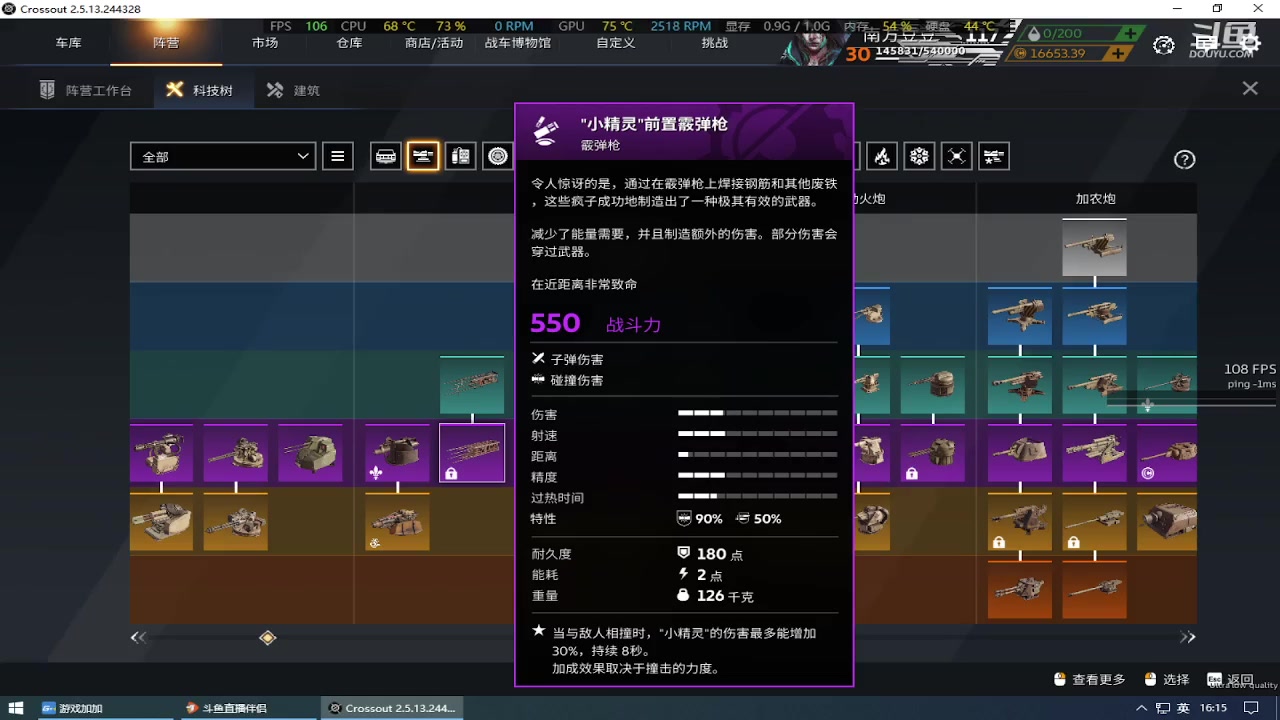
Task: Switch to 战车博物馆 exhibition tab
Action: pos(518,43)
